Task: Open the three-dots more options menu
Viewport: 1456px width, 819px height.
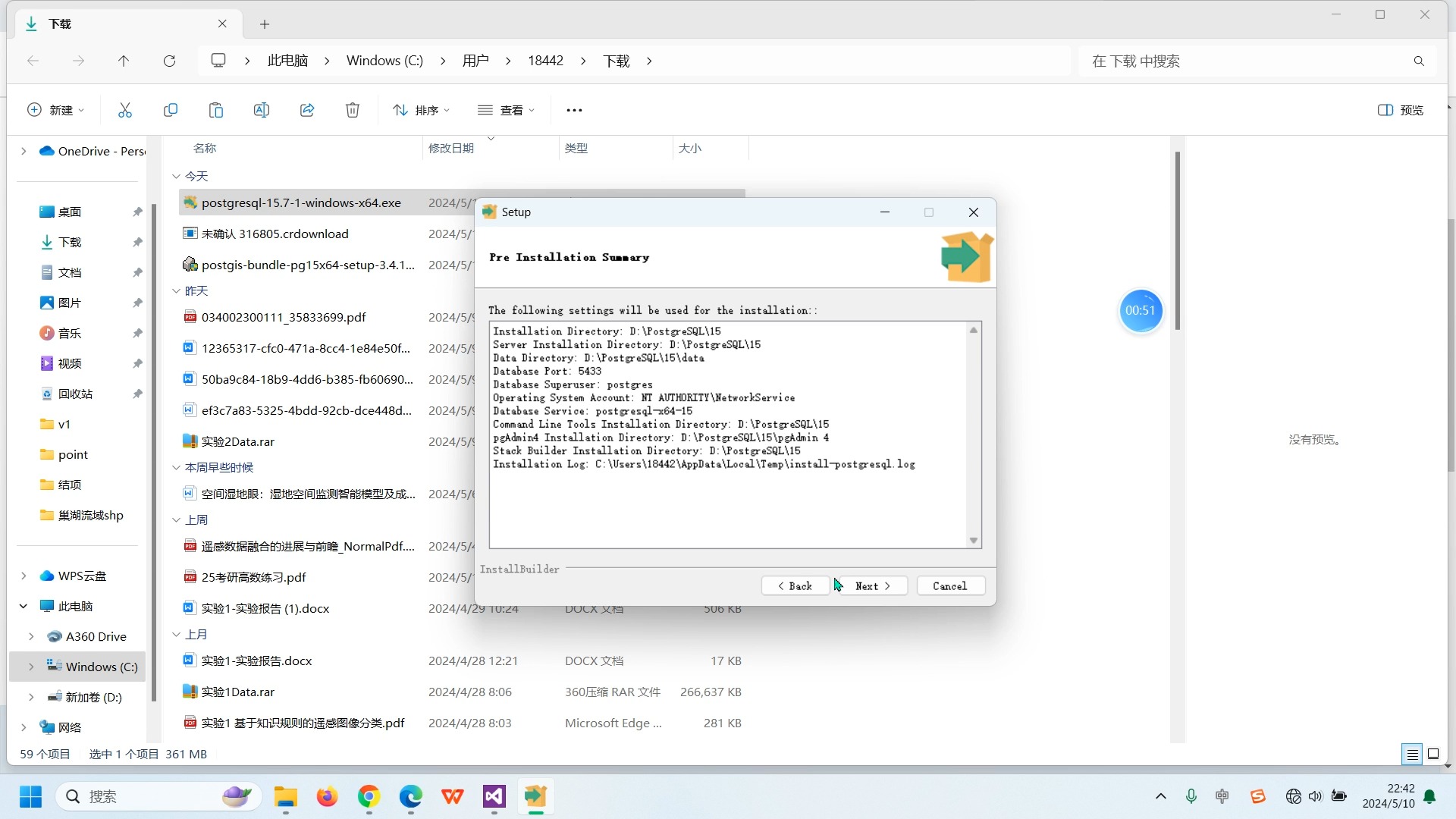Action: click(574, 110)
